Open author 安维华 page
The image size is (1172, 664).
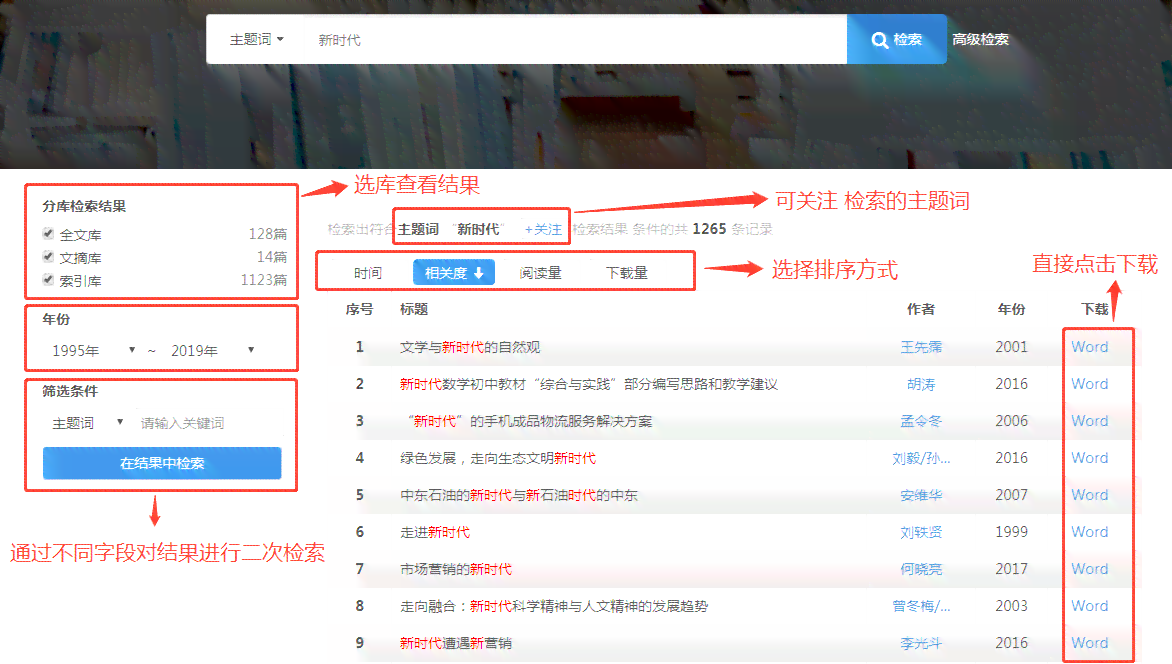pos(921,495)
